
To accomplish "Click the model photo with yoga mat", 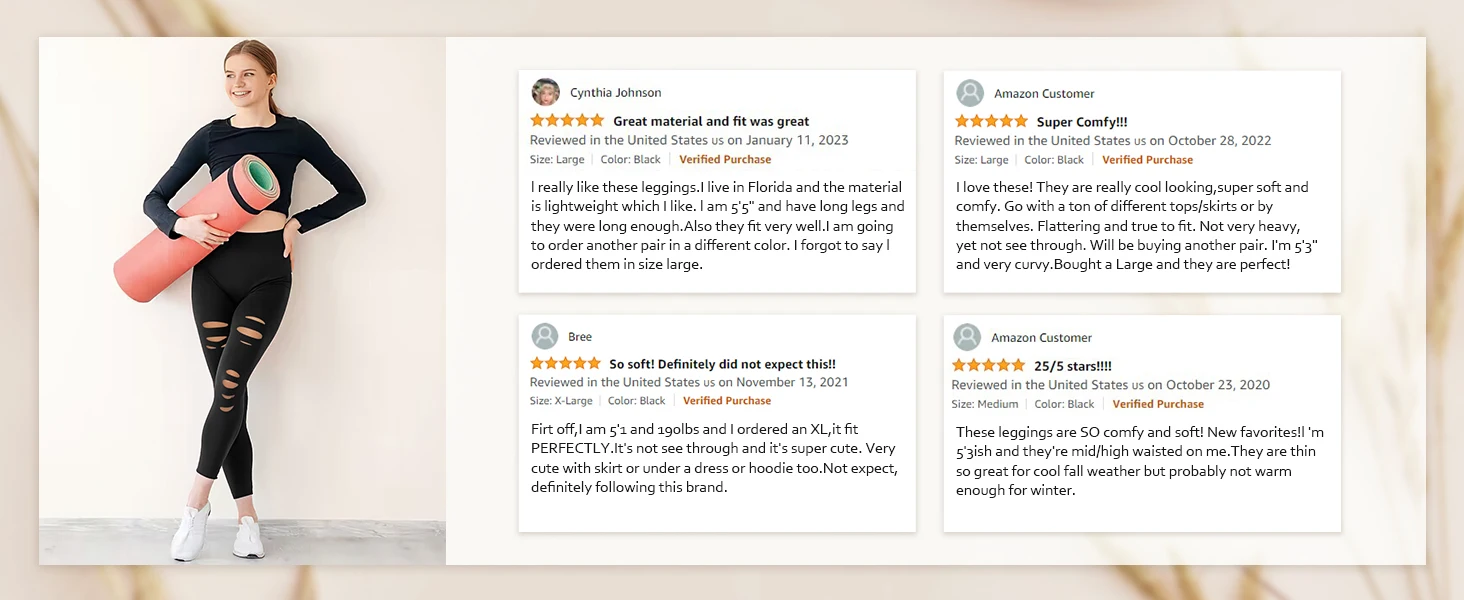I will coord(242,300).
